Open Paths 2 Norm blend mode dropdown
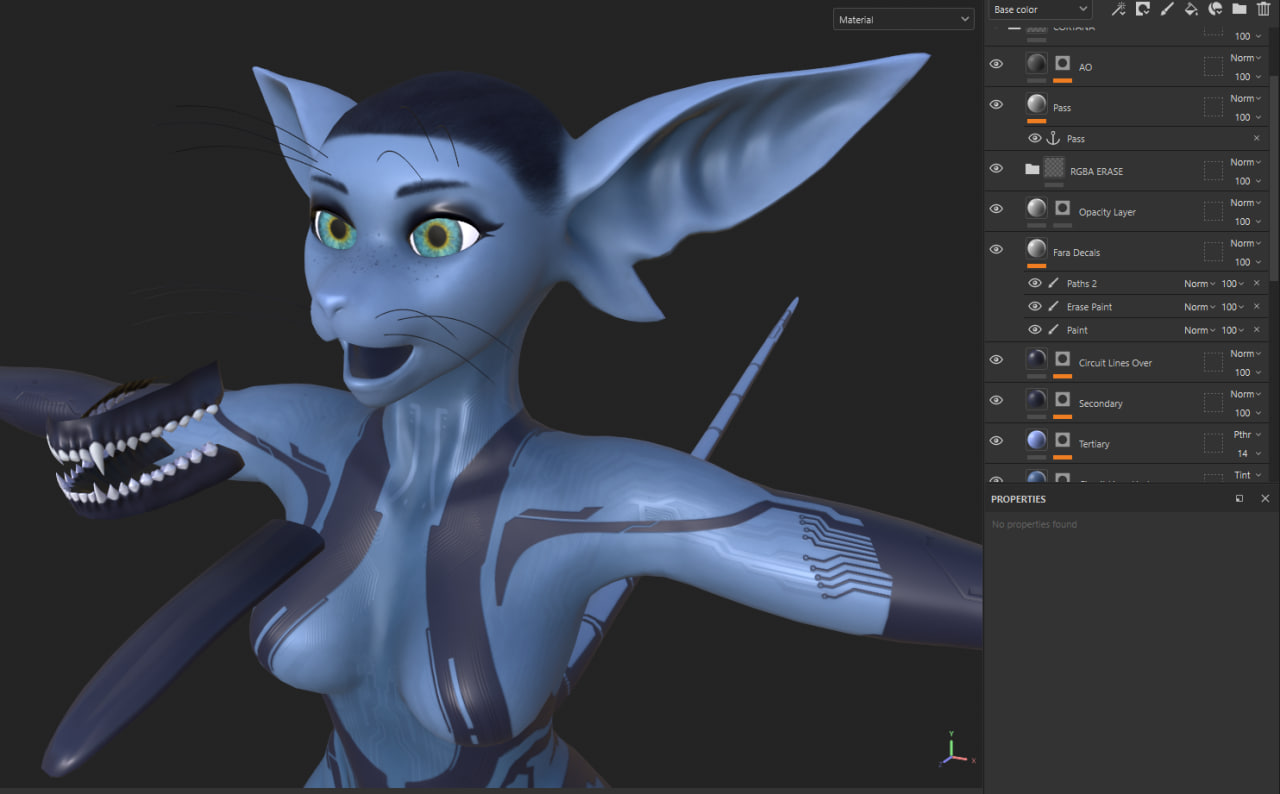This screenshot has width=1280, height=794. click(1200, 284)
